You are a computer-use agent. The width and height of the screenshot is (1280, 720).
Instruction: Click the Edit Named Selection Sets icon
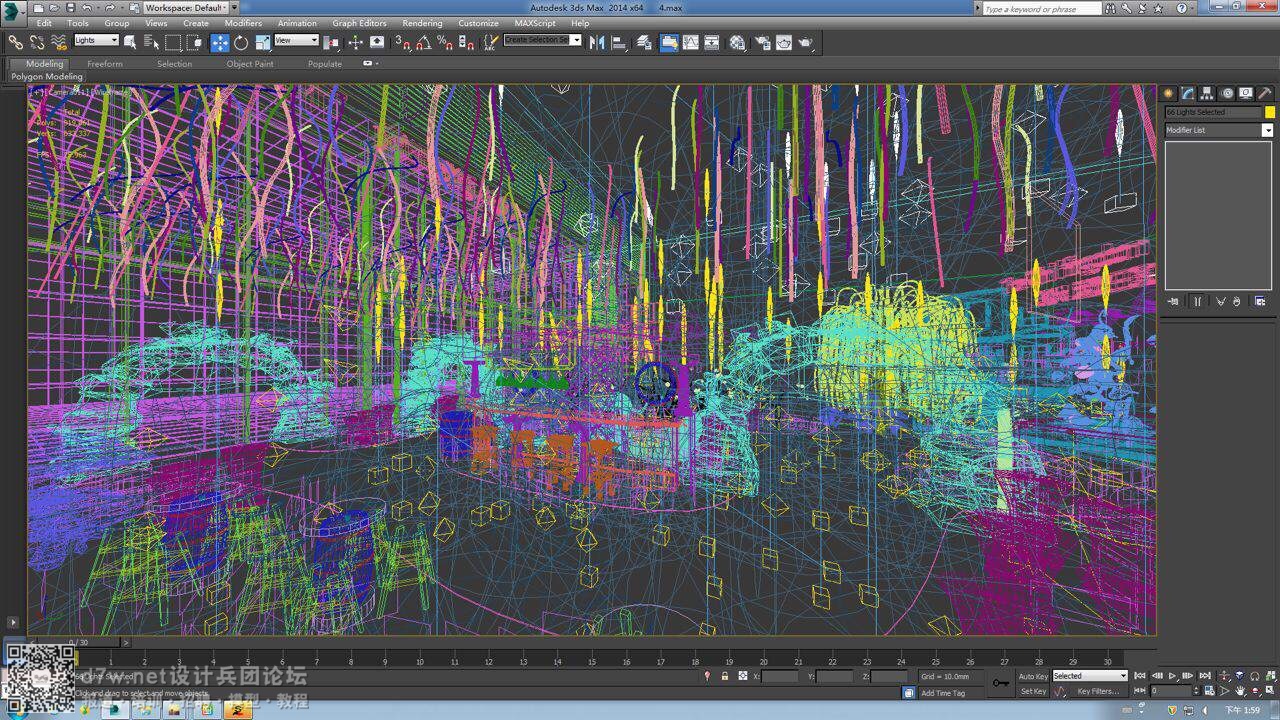point(490,42)
